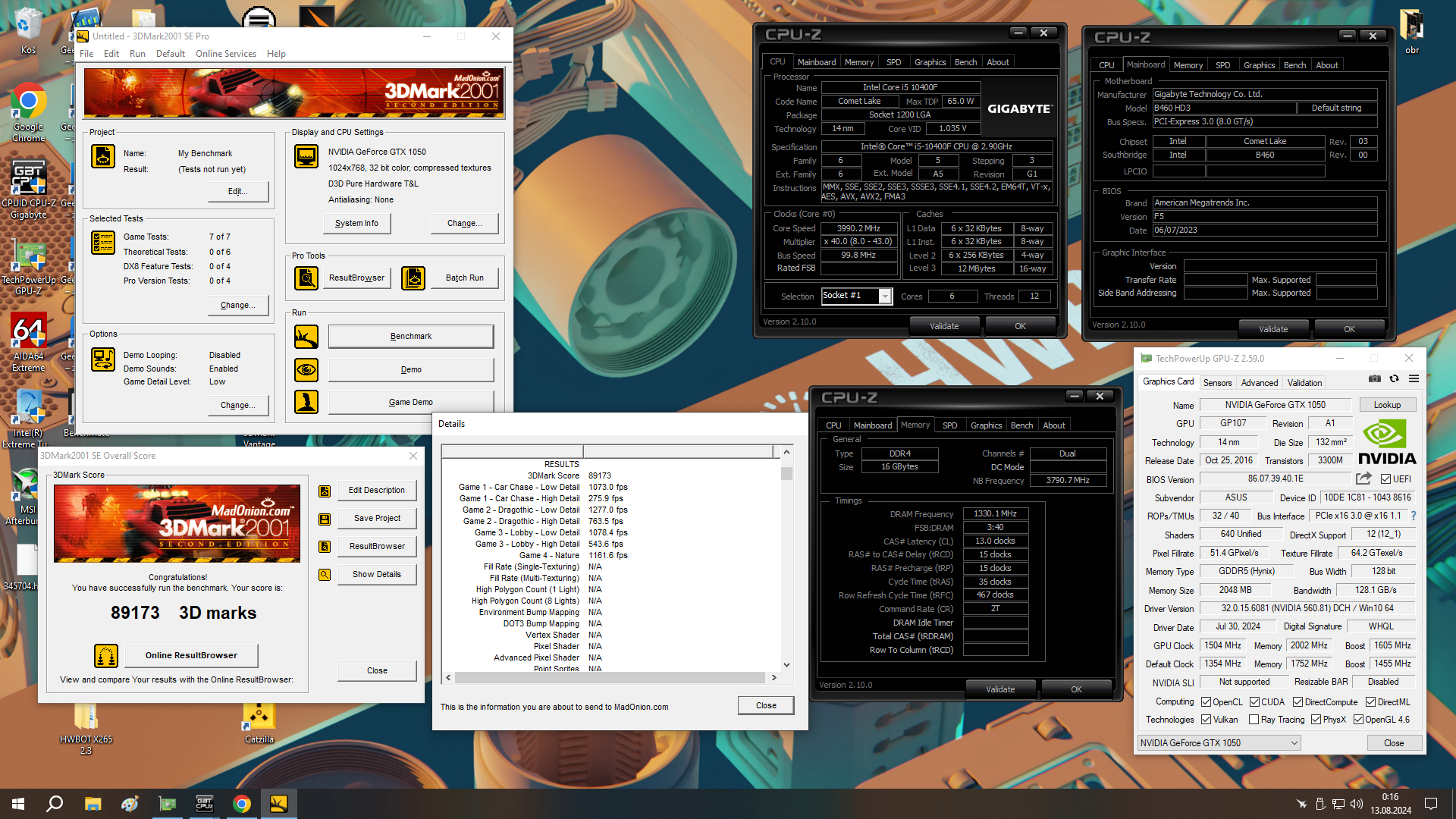Click the Details scroll down arrow
Viewport: 1456px width, 819px height.
786,665
